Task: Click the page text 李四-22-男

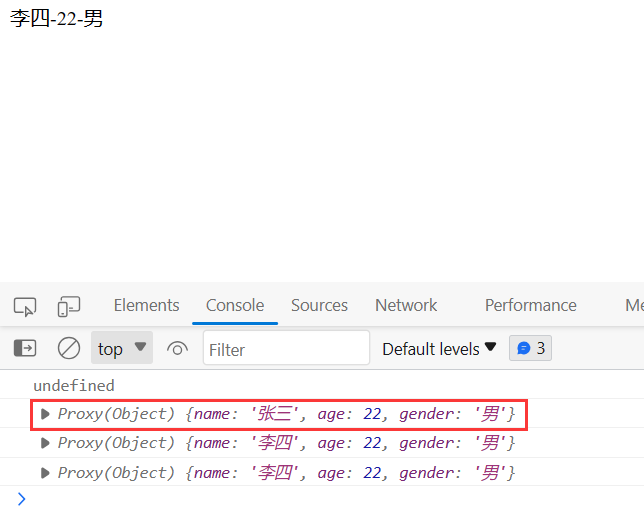Action: click(56, 19)
